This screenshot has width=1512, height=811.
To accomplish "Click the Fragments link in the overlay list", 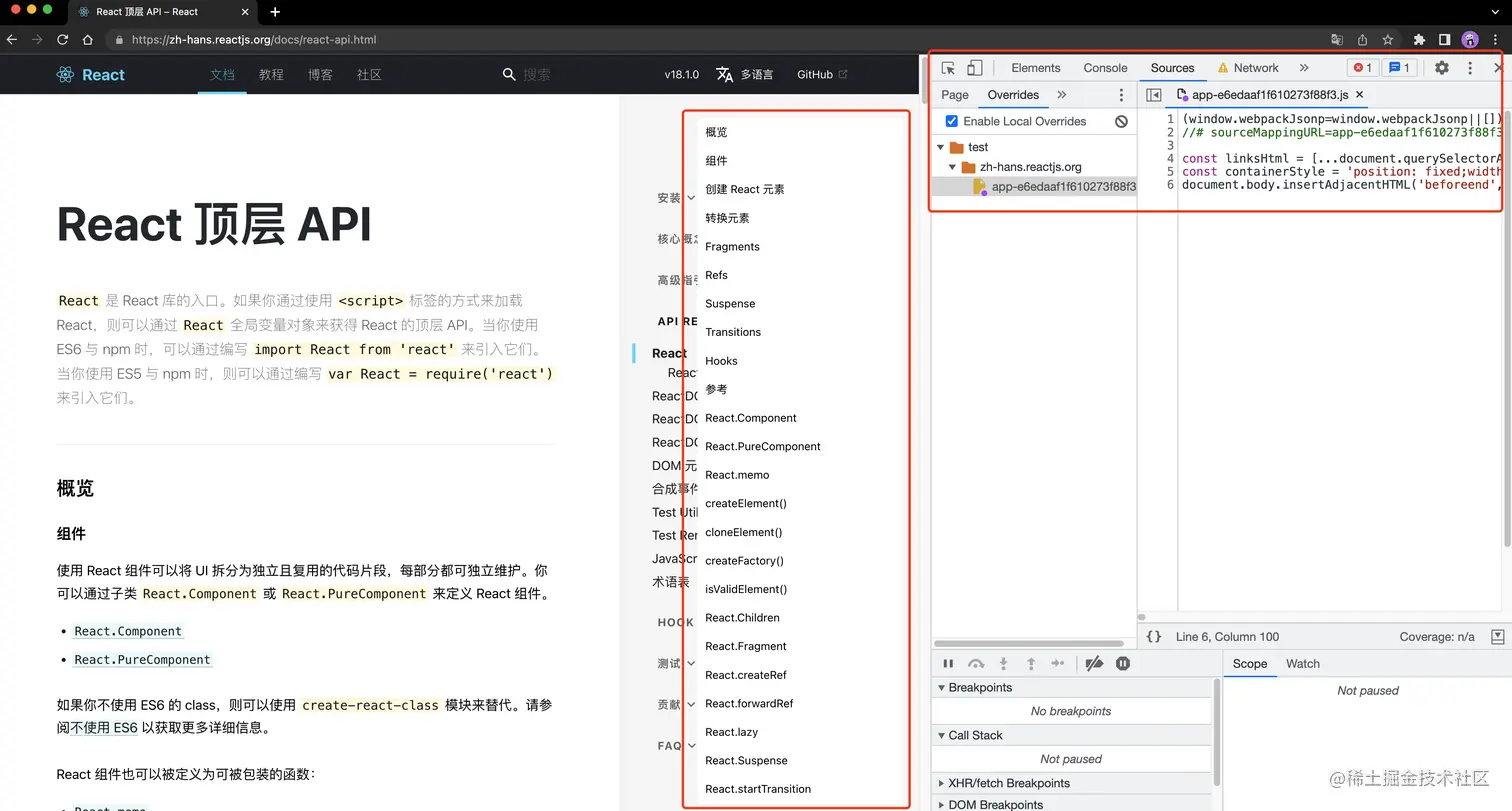I will point(732,247).
